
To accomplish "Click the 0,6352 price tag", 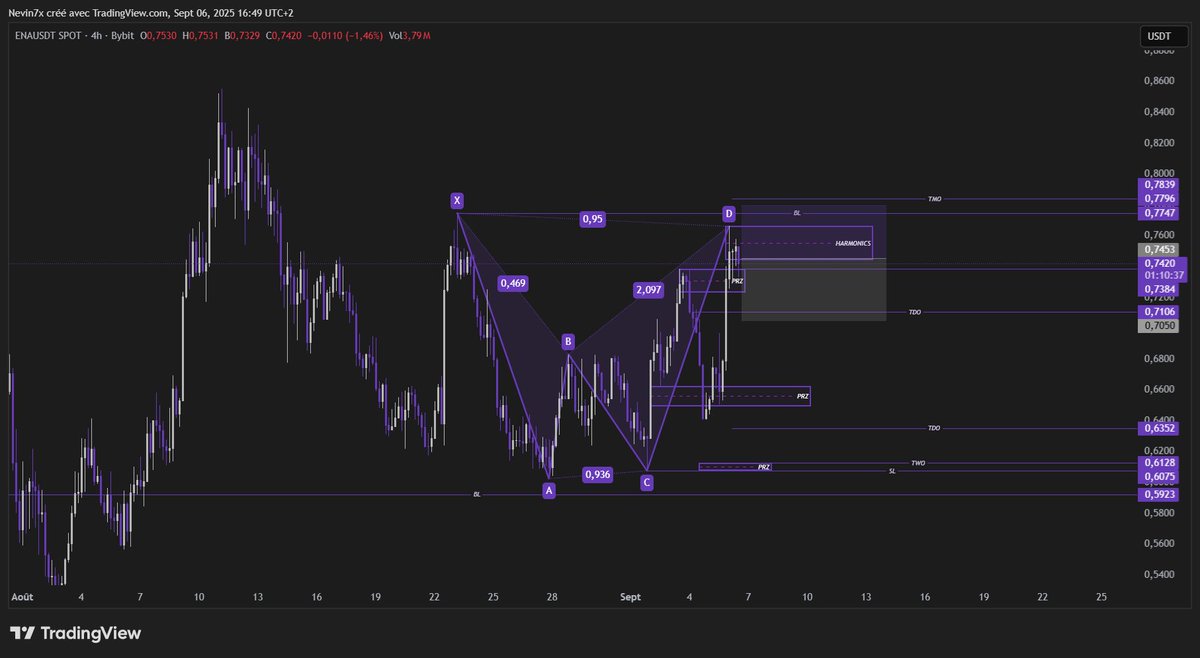I will 1159,428.
